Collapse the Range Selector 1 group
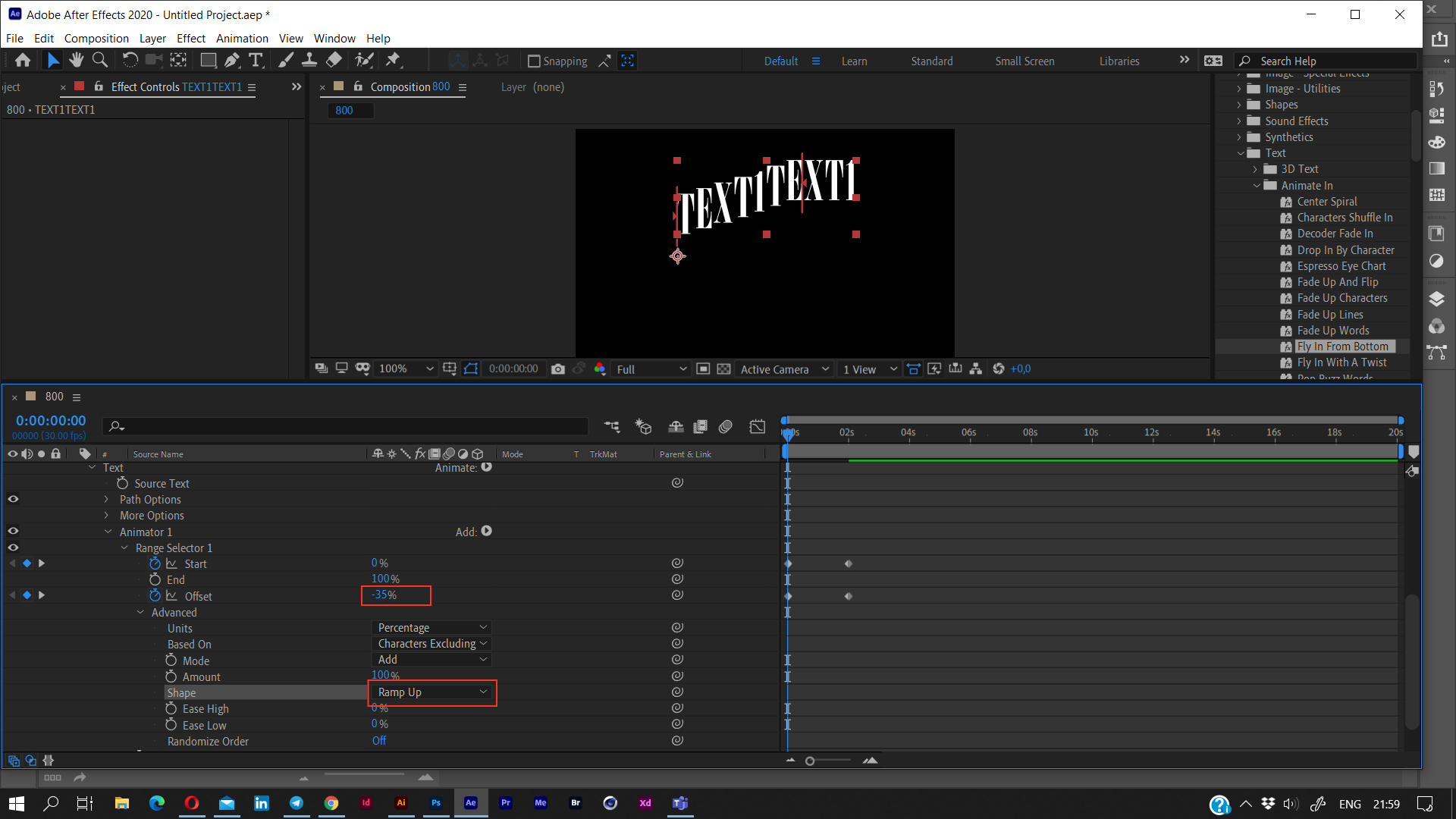 point(126,548)
